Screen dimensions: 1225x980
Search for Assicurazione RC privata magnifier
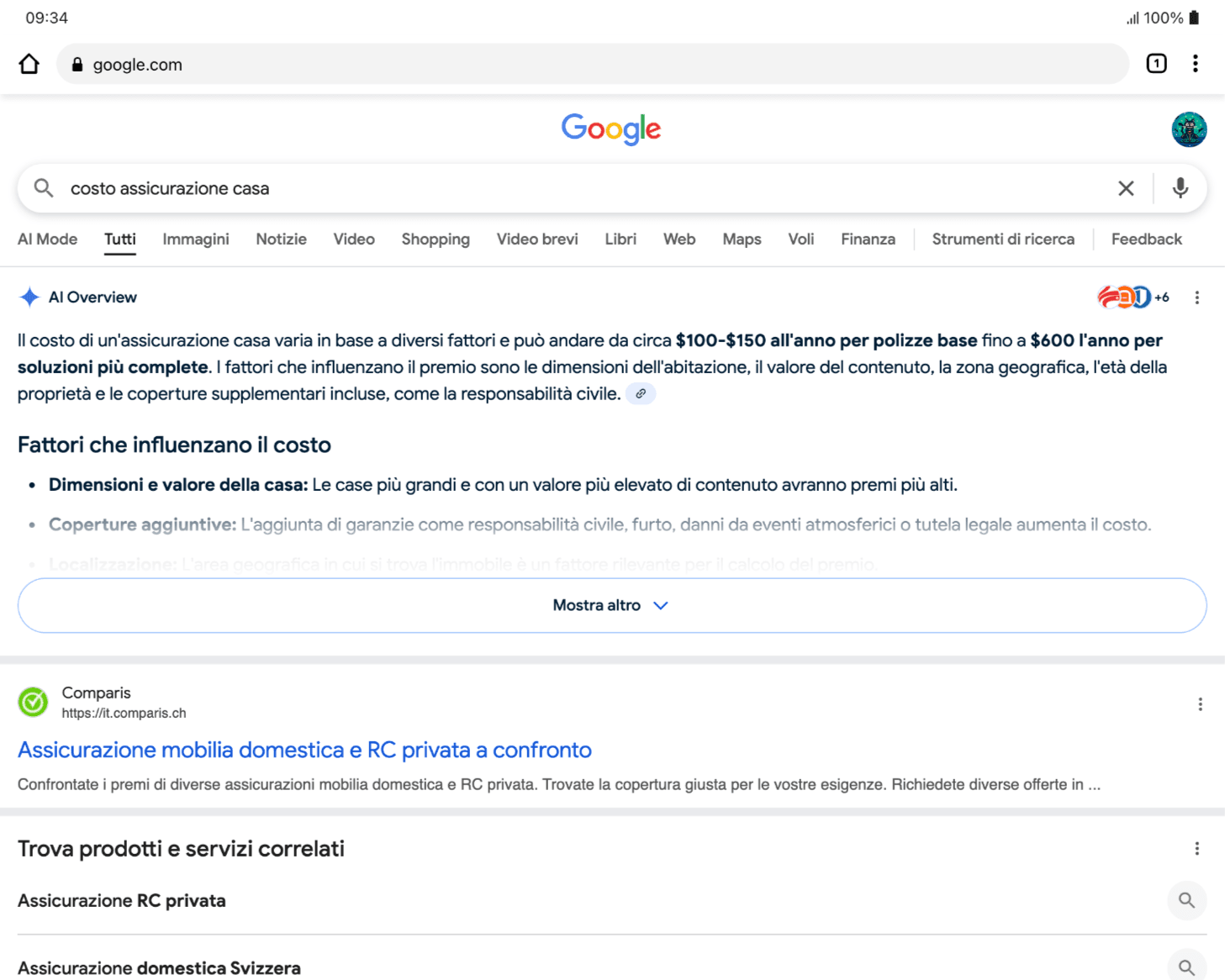(1186, 900)
